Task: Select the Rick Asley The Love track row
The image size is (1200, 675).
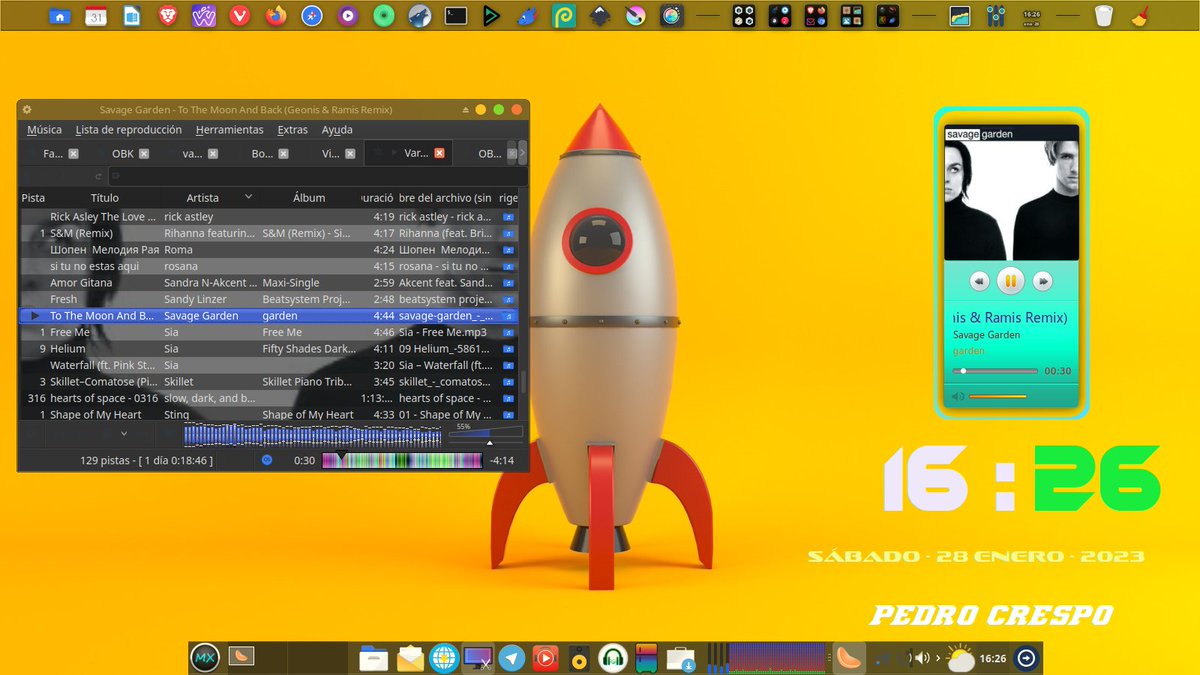Action: 268,216
